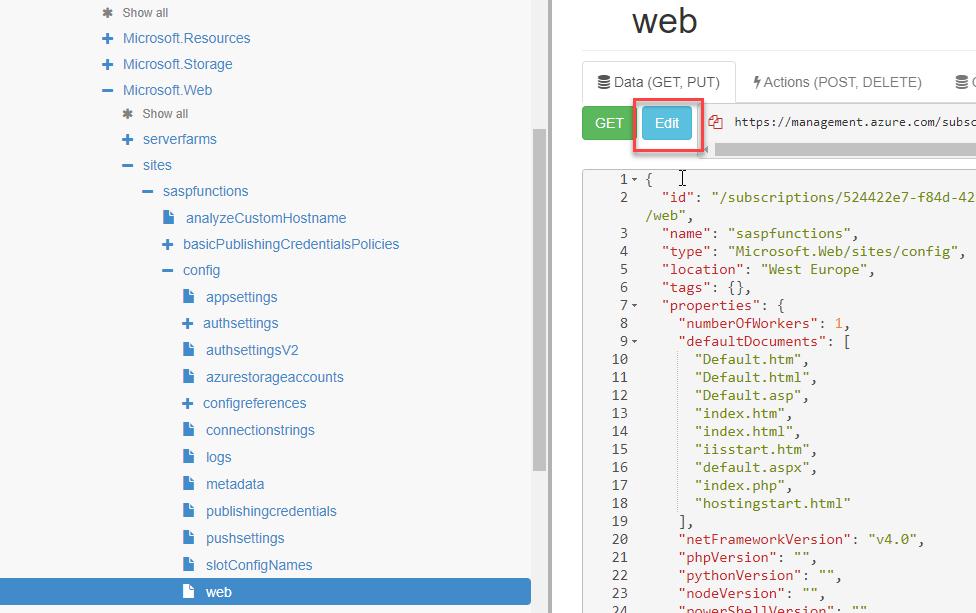The width and height of the screenshot is (976, 613).
Task: Open publishingcredentials item
Action: (271, 512)
